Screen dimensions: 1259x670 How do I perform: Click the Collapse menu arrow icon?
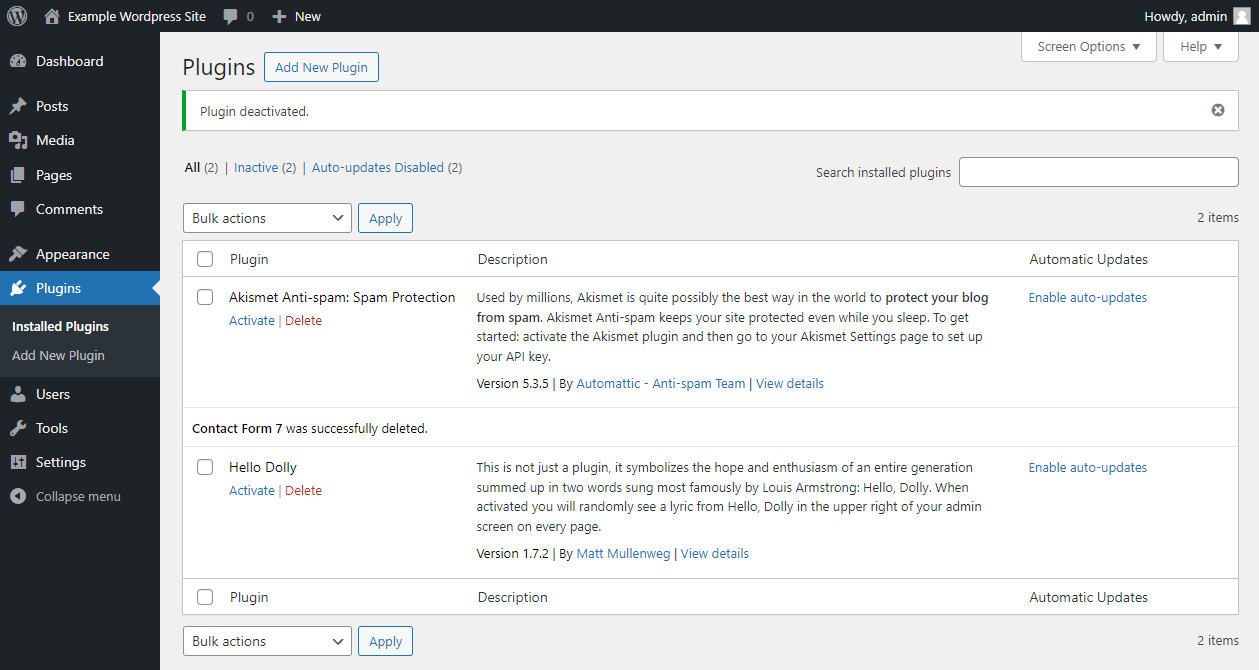(18, 496)
